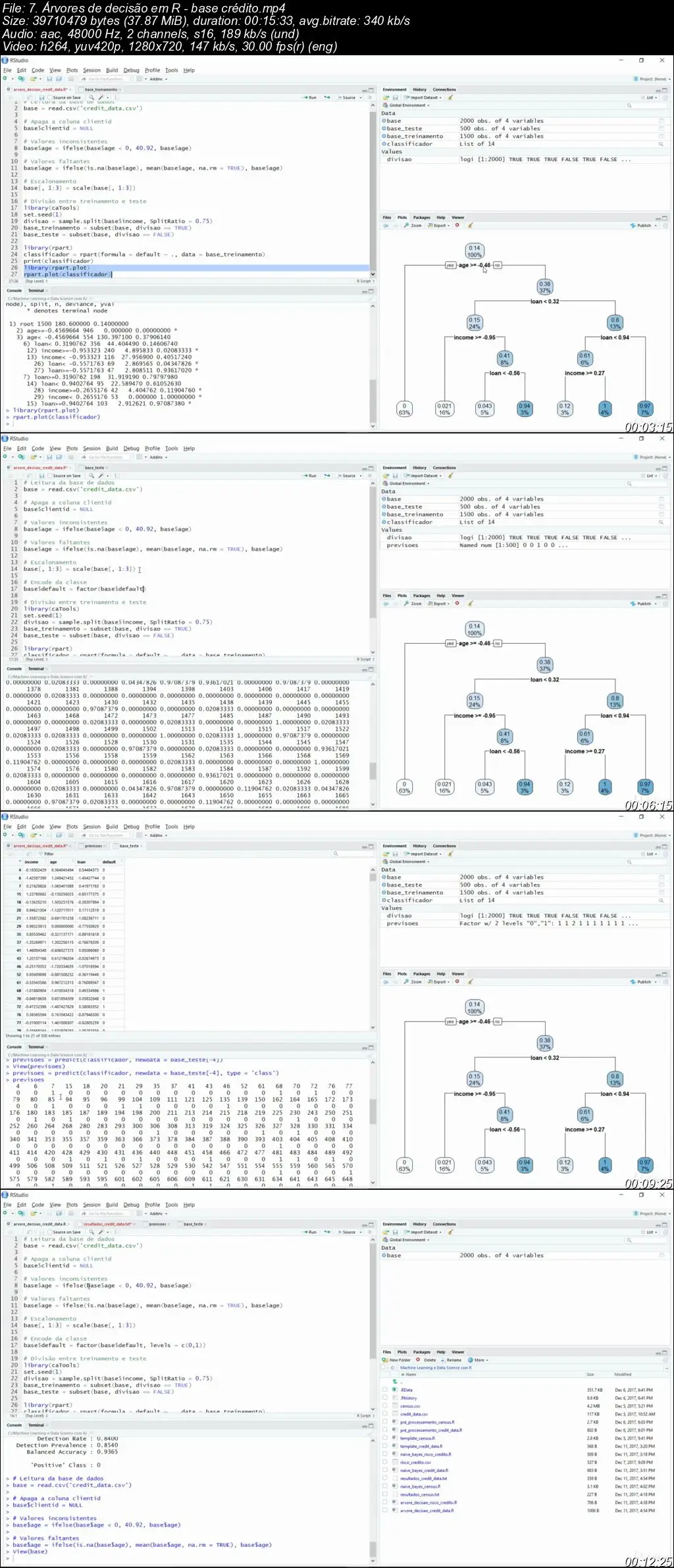Open the Source options arrow in first frame's editor
Image resolution: width=674 pixels, height=1568 pixels.
361,97
